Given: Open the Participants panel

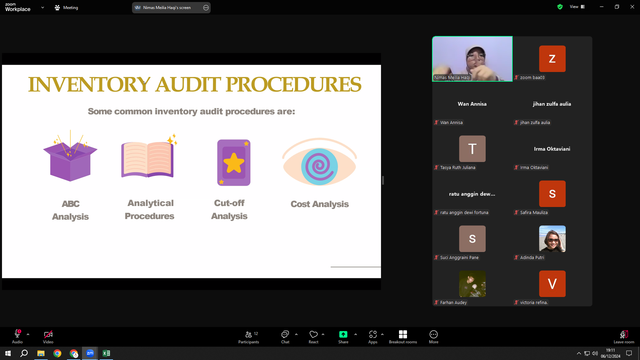Looking at the screenshot, I should pos(249,337).
